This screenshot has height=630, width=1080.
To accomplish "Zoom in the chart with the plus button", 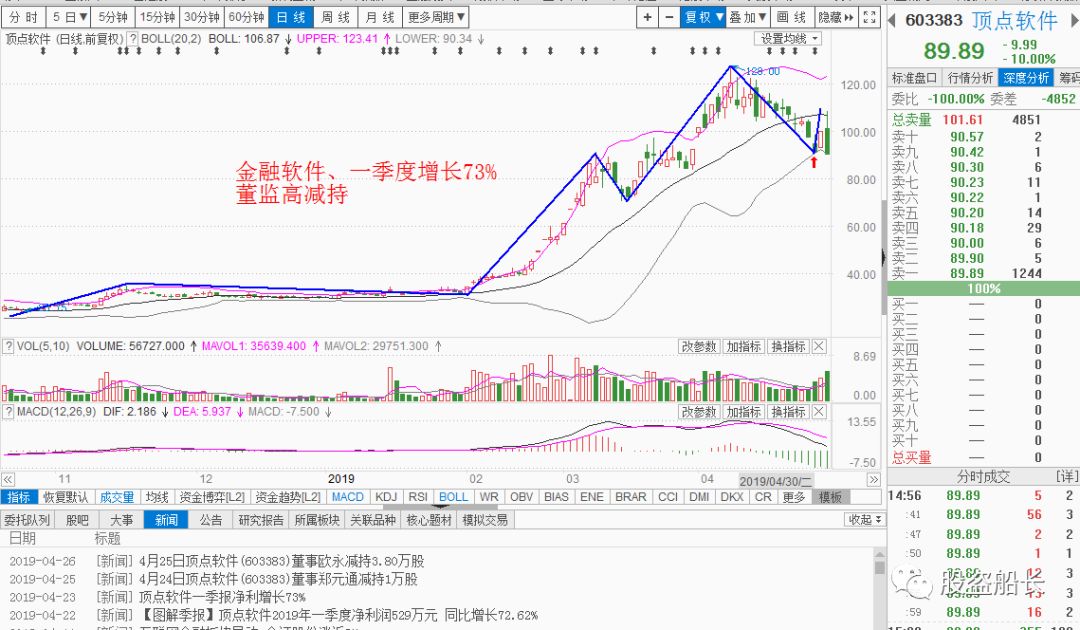I will (x=647, y=17).
